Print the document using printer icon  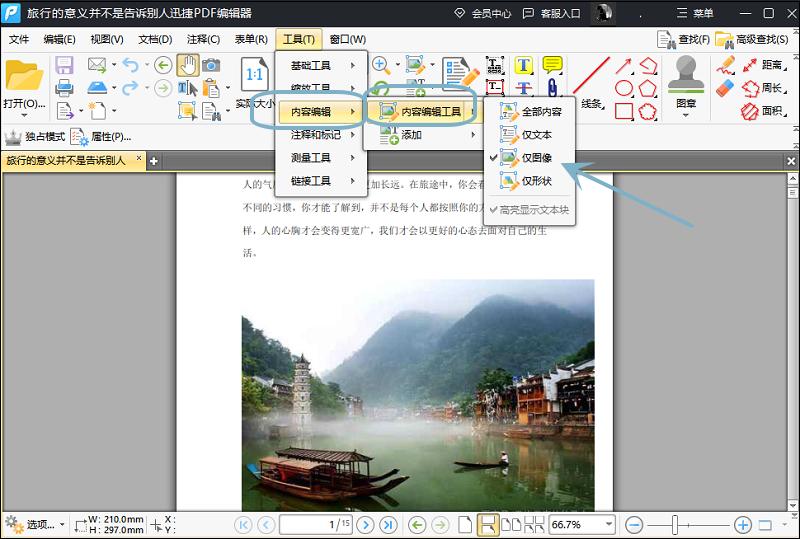tap(64, 88)
